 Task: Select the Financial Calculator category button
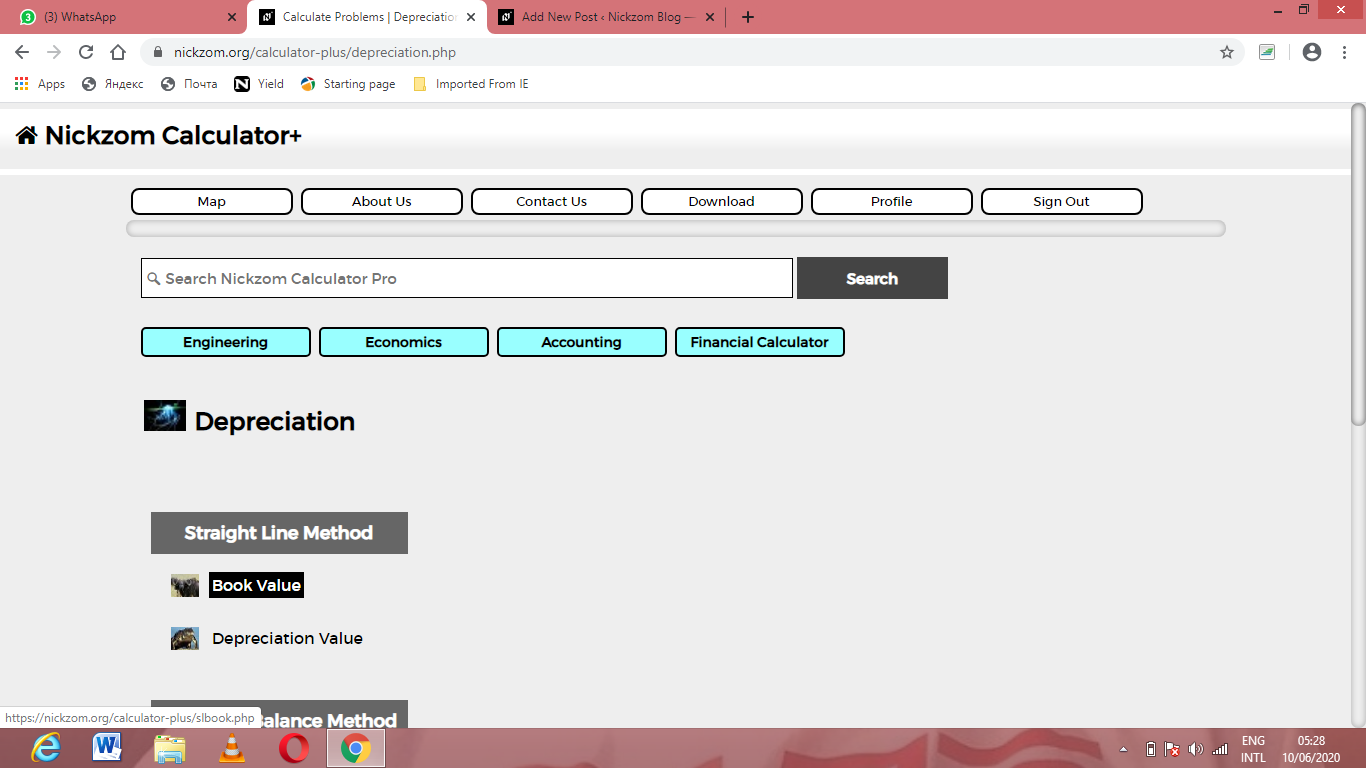point(760,342)
